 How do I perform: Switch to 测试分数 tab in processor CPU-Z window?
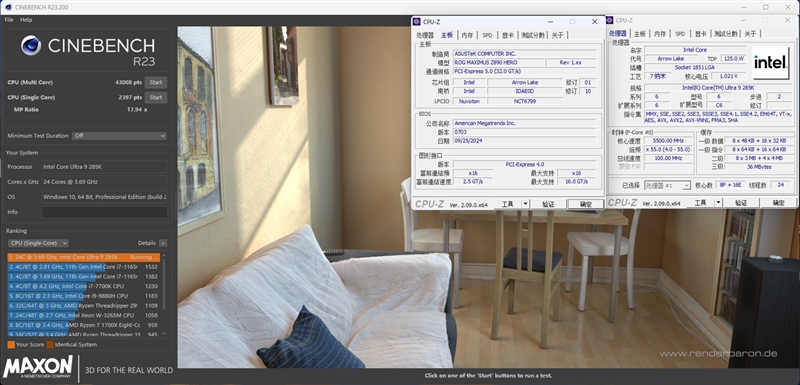[726, 34]
